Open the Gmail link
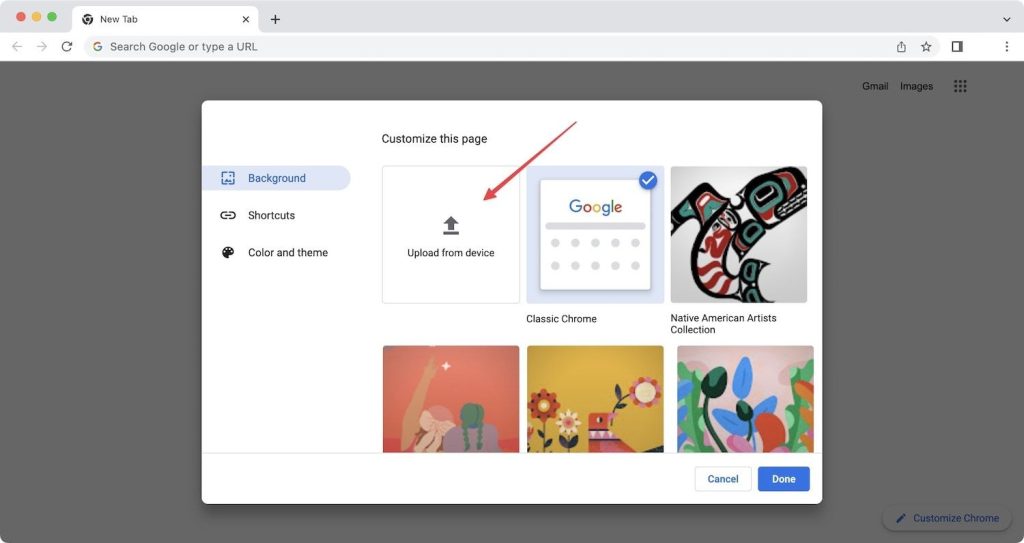The height and width of the screenshot is (543, 1024). pyautogui.click(x=875, y=86)
